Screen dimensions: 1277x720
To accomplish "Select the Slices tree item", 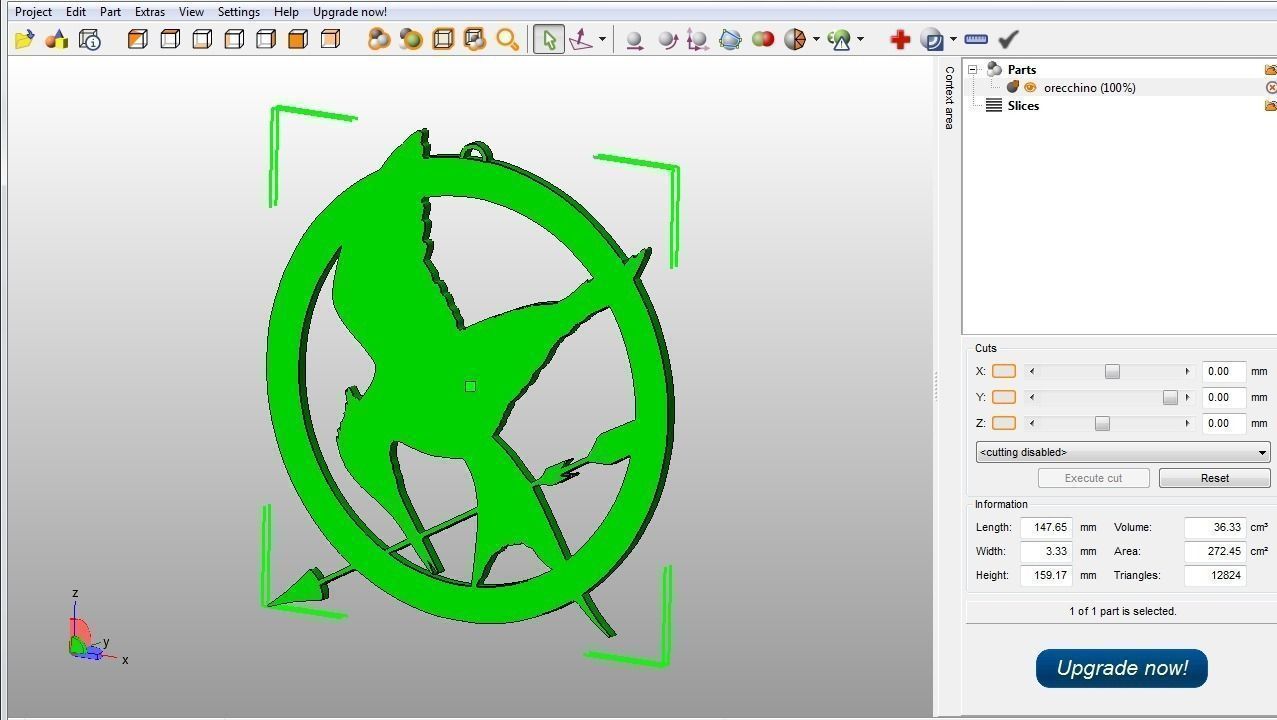I will tap(1023, 106).
